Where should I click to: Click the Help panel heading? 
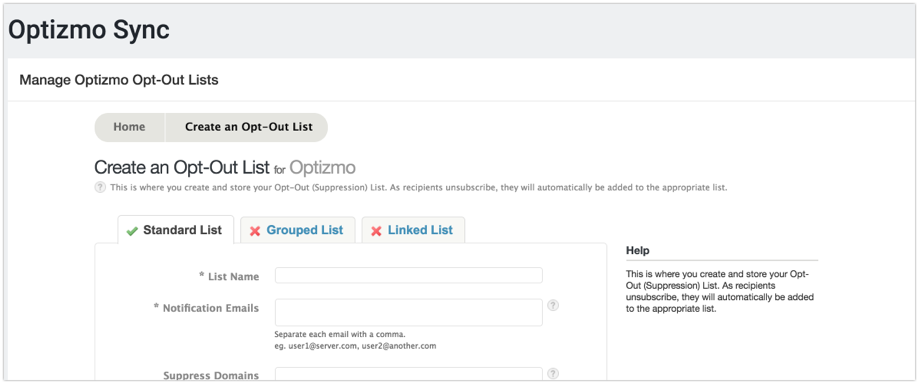638,251
